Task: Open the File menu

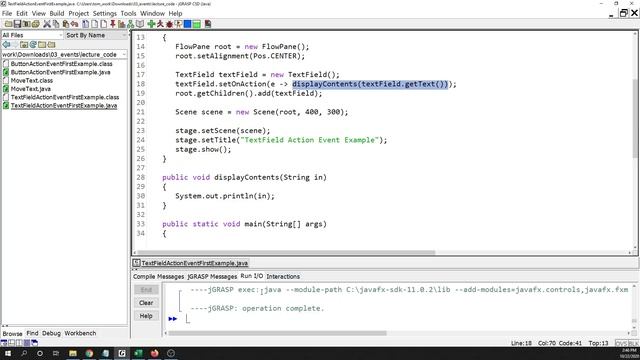Action: (7, 13)
